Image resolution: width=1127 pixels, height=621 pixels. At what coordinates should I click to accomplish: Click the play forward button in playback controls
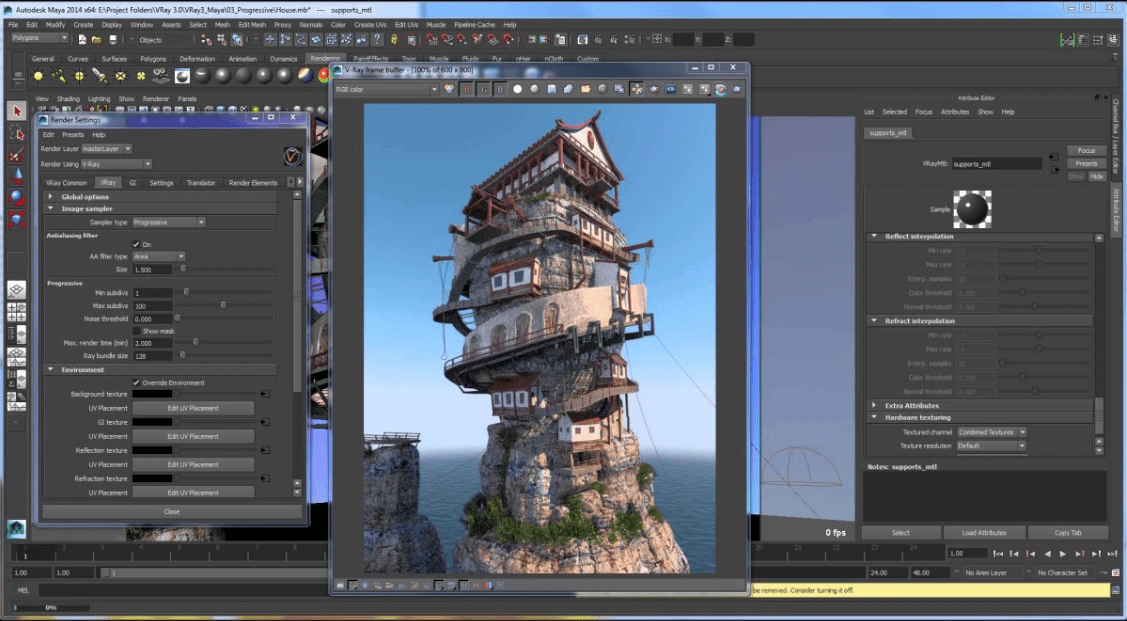point(1062,553)
